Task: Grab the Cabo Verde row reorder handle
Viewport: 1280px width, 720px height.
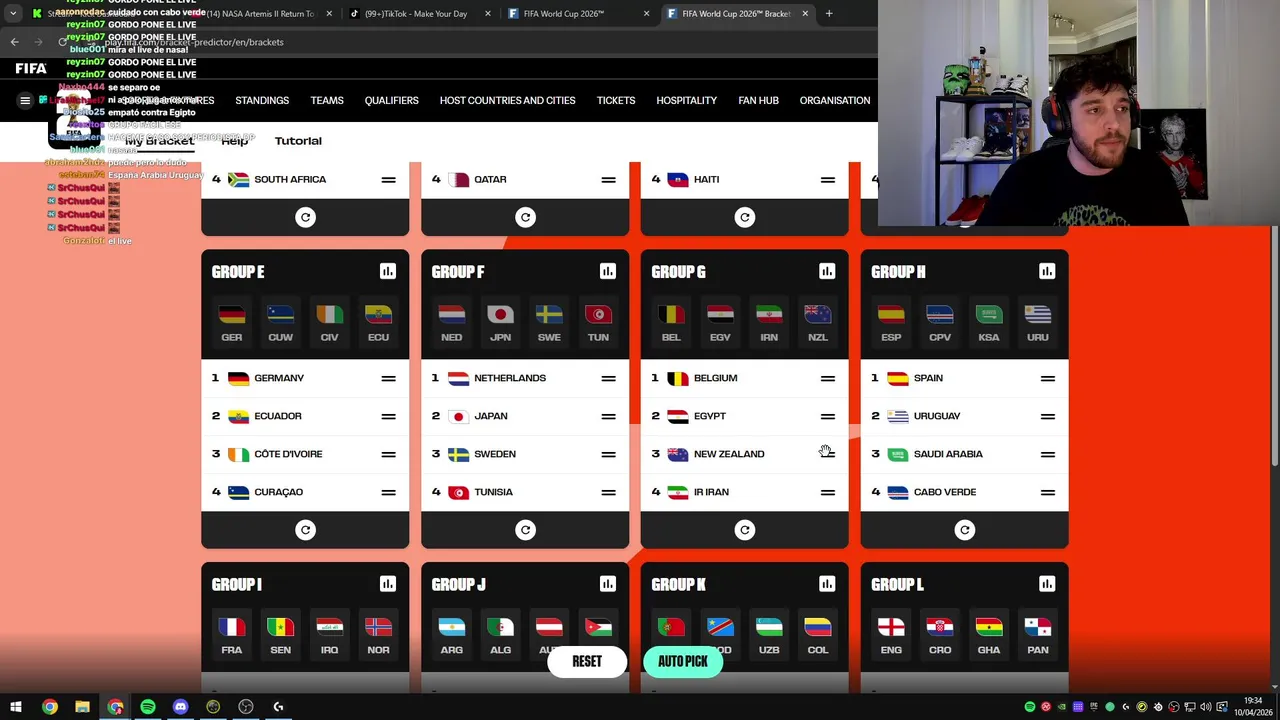Action: point(1048,492)
